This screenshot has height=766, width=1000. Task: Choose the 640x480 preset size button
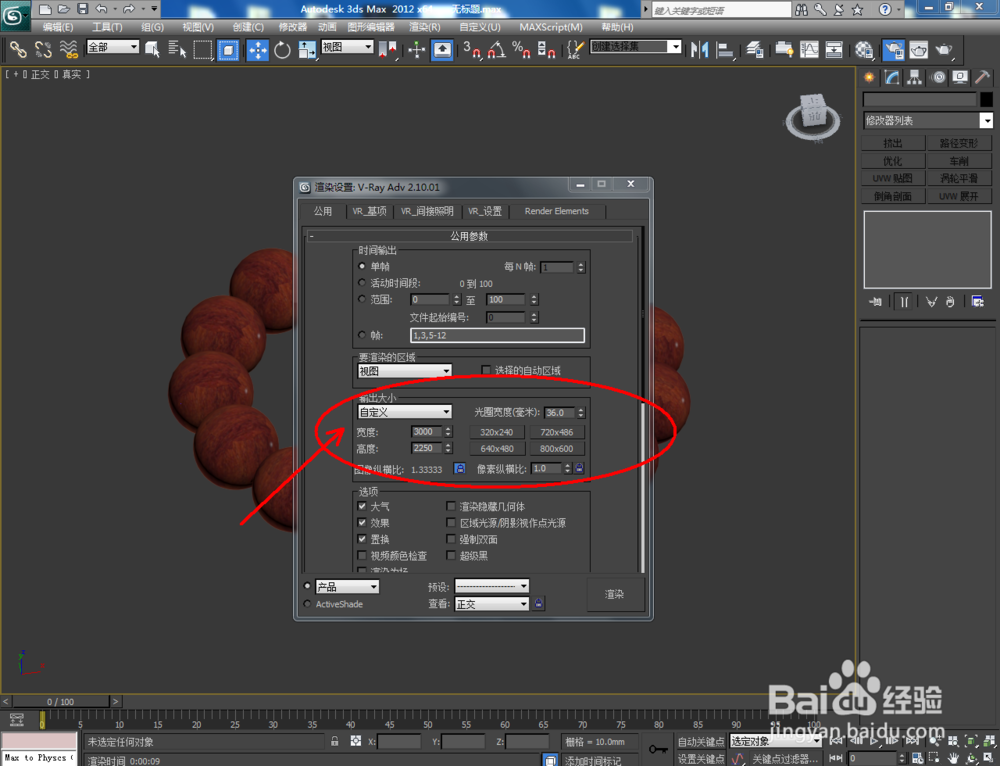tap(497, 448)
